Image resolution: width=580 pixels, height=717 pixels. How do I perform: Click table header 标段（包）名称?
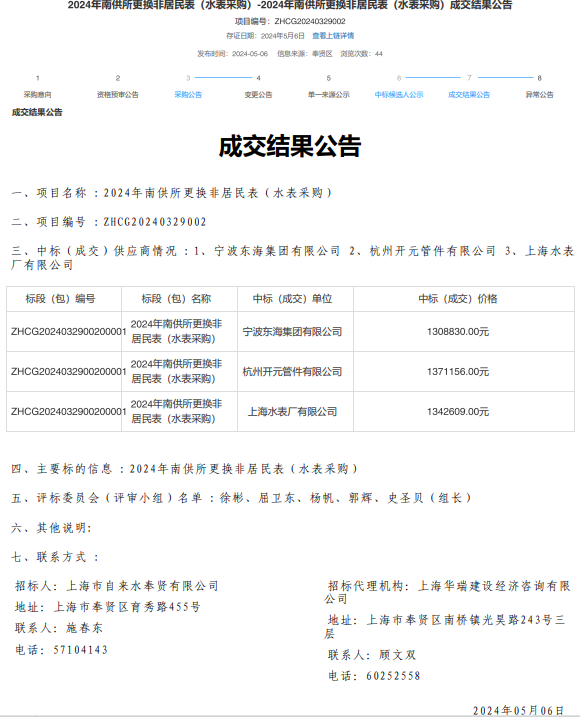(x=176, y=299)
